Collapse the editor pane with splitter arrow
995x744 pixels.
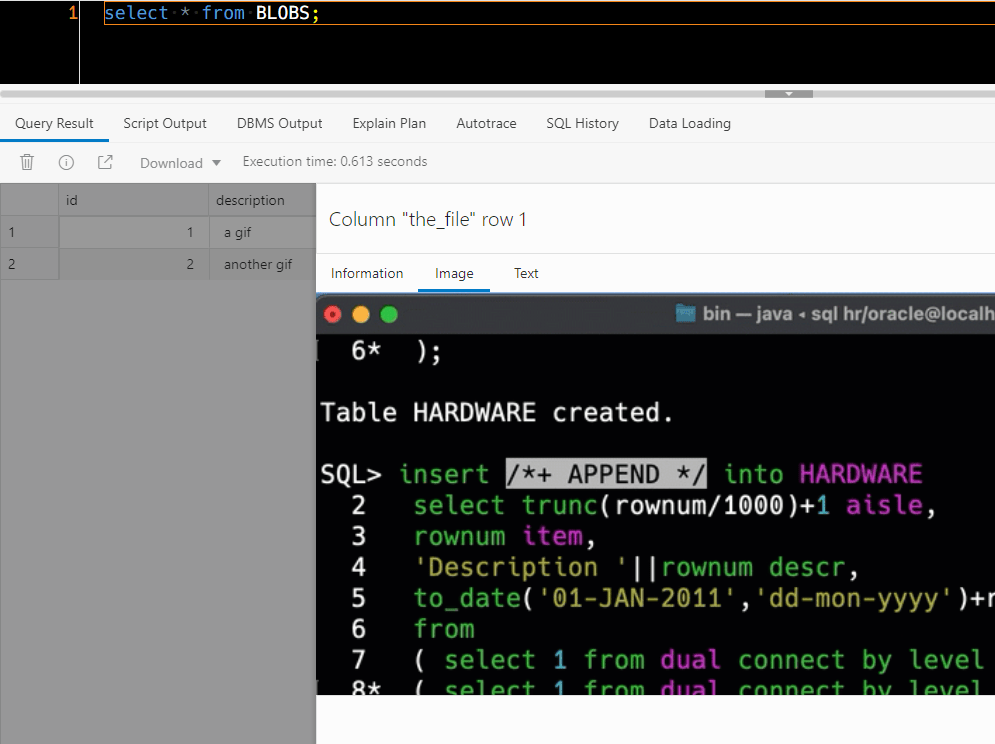[x=789, y=94]
